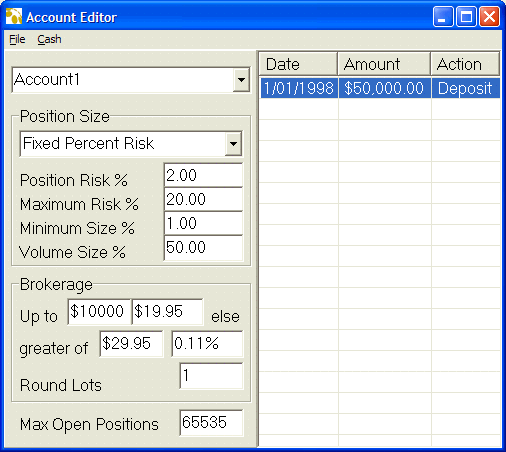Screen dimensions: 506x452
Task: Click the Volume Size % label
Action: pos(73,252)
